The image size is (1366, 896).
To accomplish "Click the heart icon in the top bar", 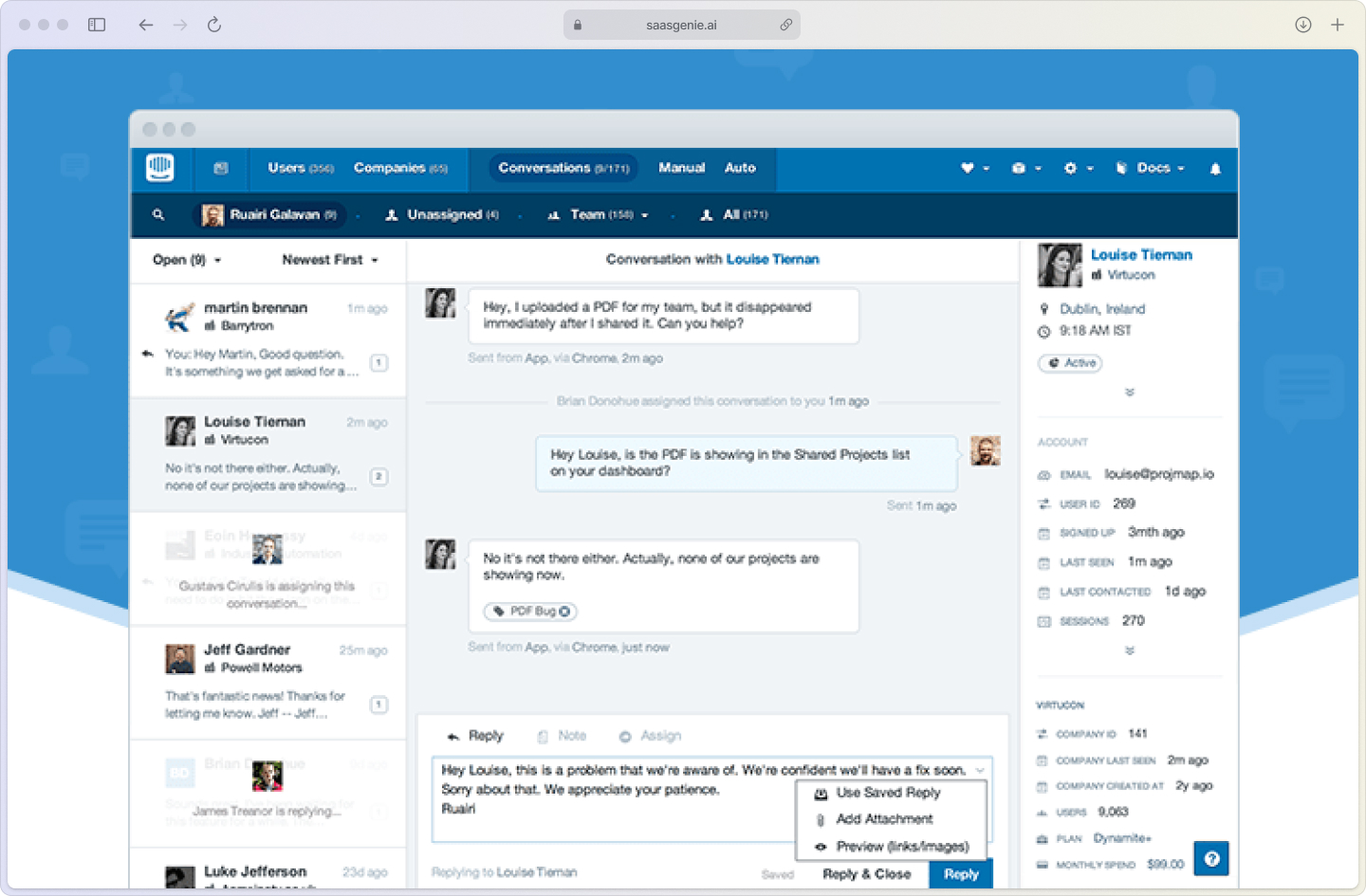I will coord(969,168).
